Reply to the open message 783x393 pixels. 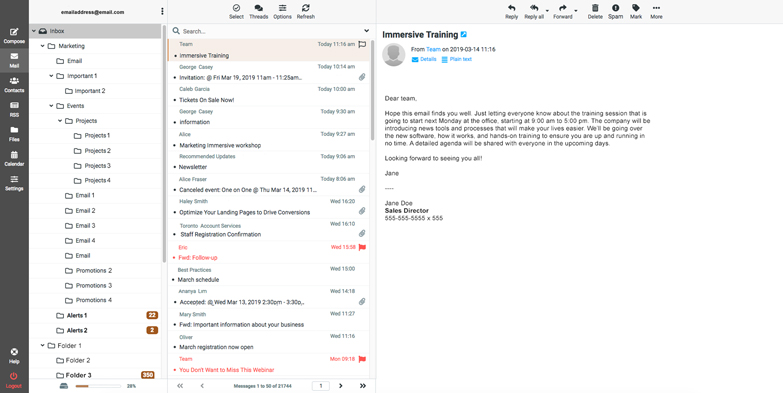click(511, 11)
